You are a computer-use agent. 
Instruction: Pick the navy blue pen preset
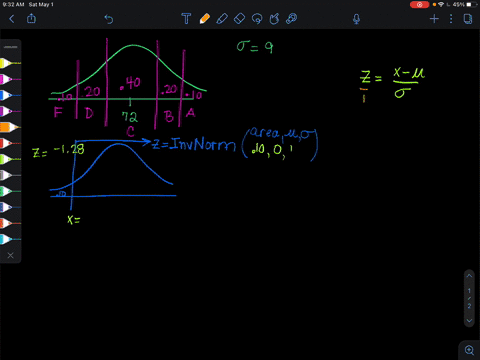[x=10, y=207]
